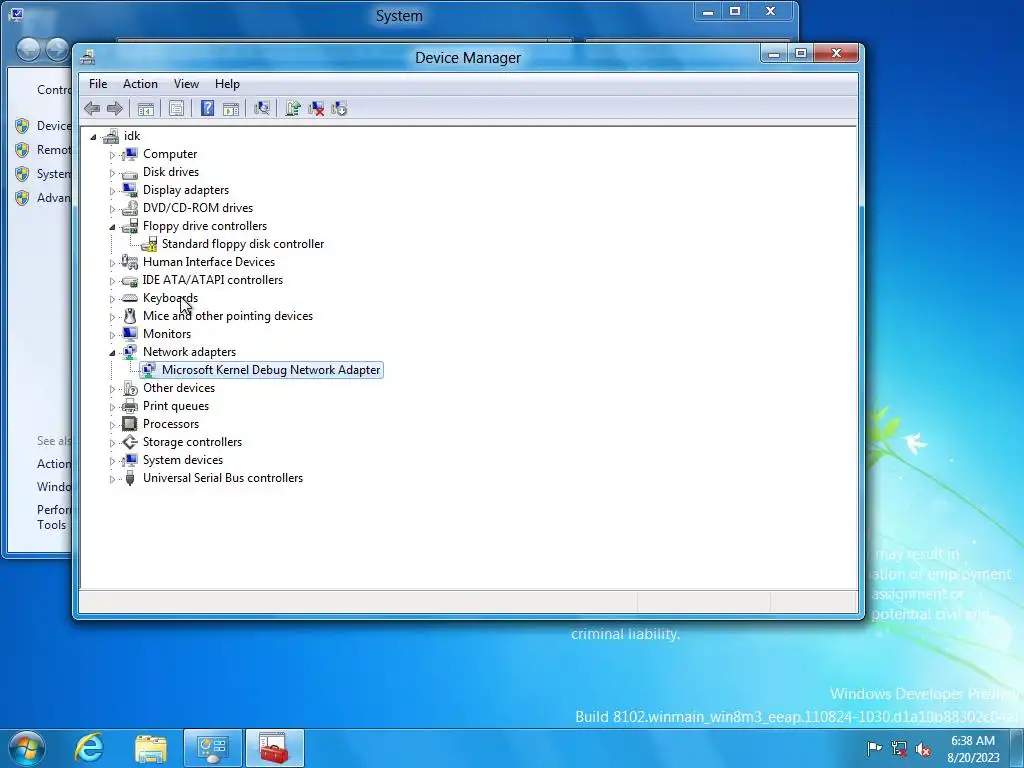Click the Update Driver Software toolbar icon
The height and width of the screenshot is (768, 1024).
point(293,108)
